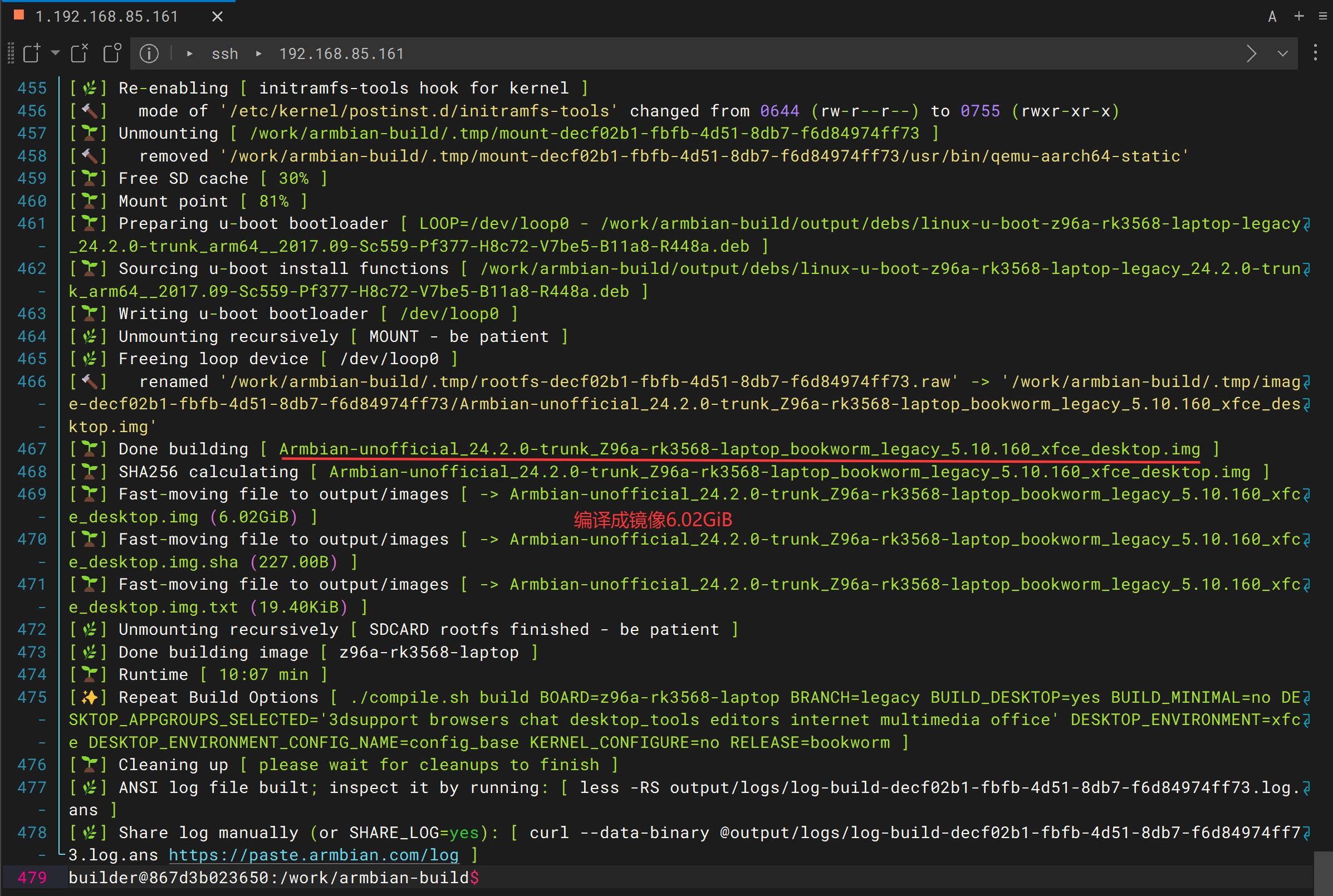Click the close session toolbar icon
Viewport: 1333px width, 896px height.
80,53
